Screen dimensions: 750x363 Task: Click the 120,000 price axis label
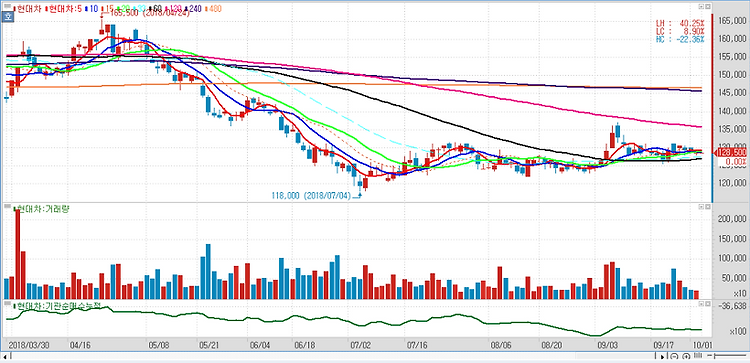(x=731, y=183)
